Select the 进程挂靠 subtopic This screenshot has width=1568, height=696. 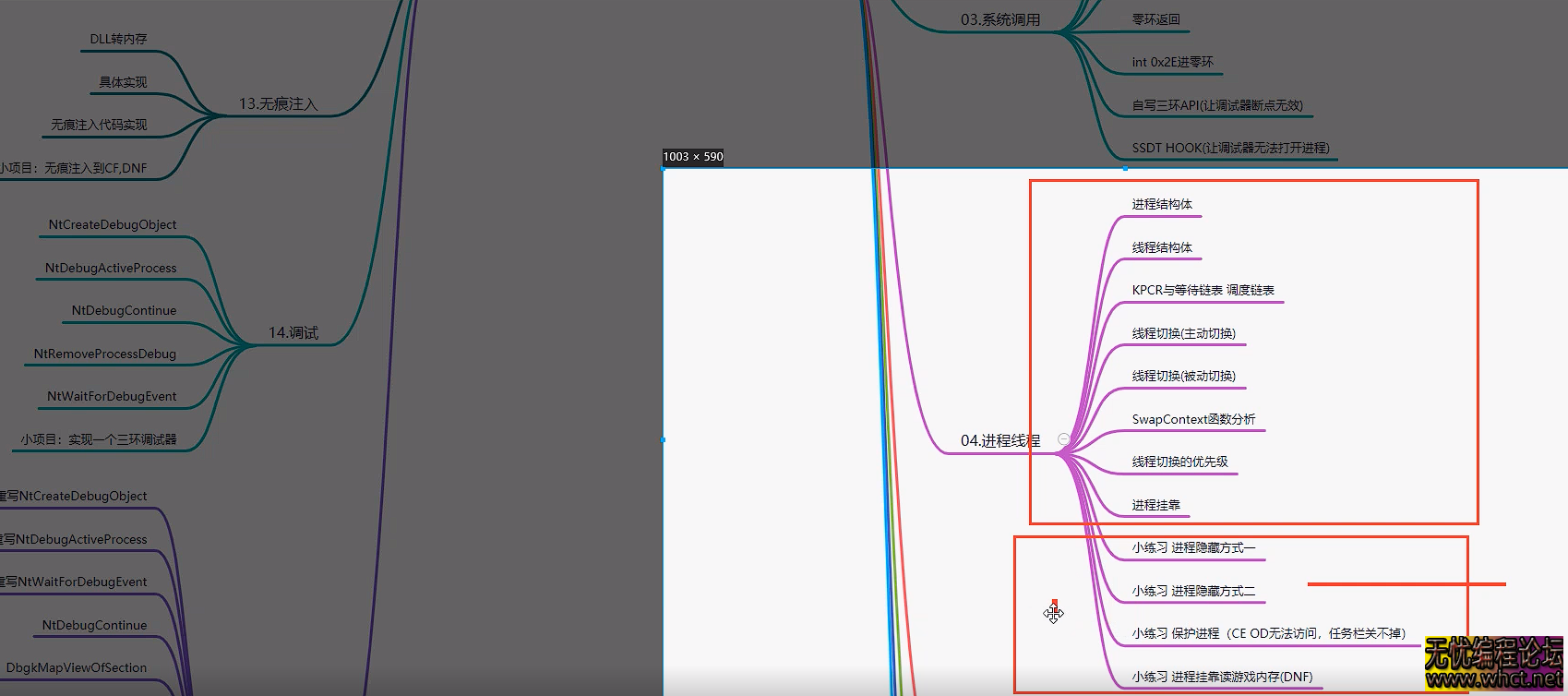click(1155, 506)
